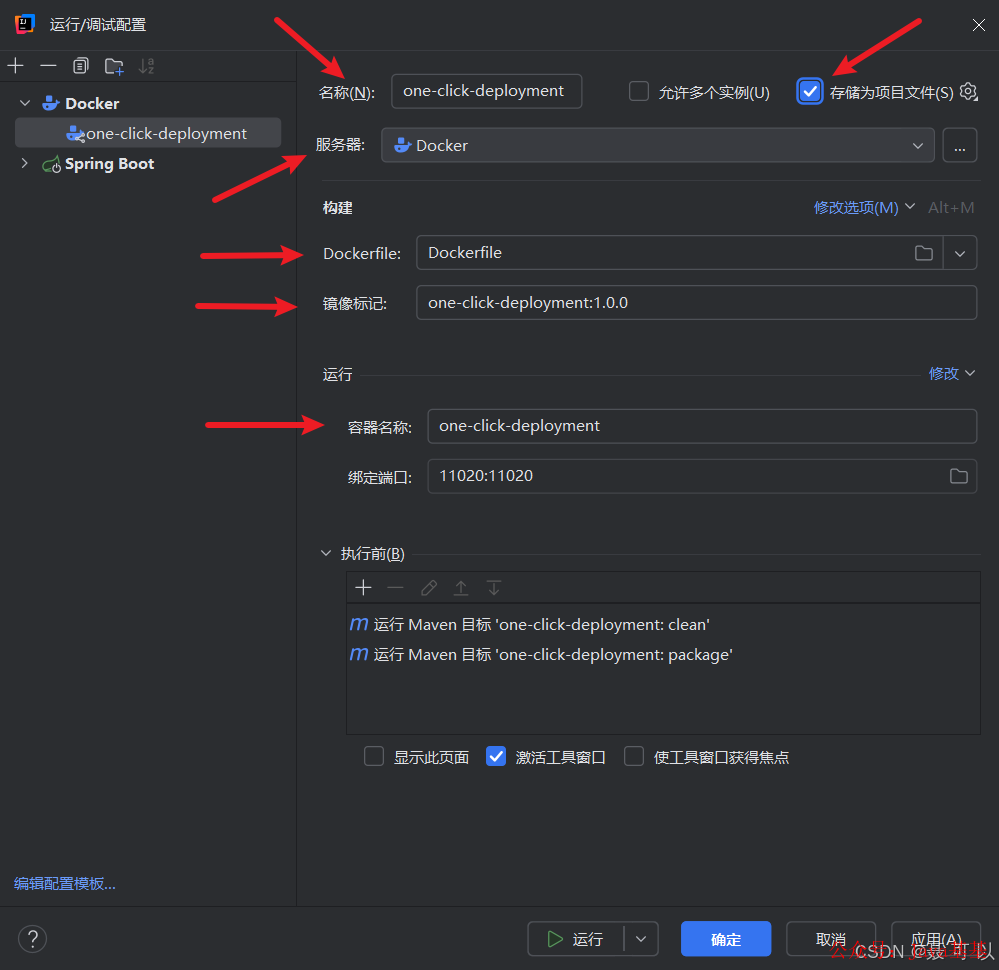Open the folder icon in 绑定端口 field
Screen dimensions: 999x970
959,476
